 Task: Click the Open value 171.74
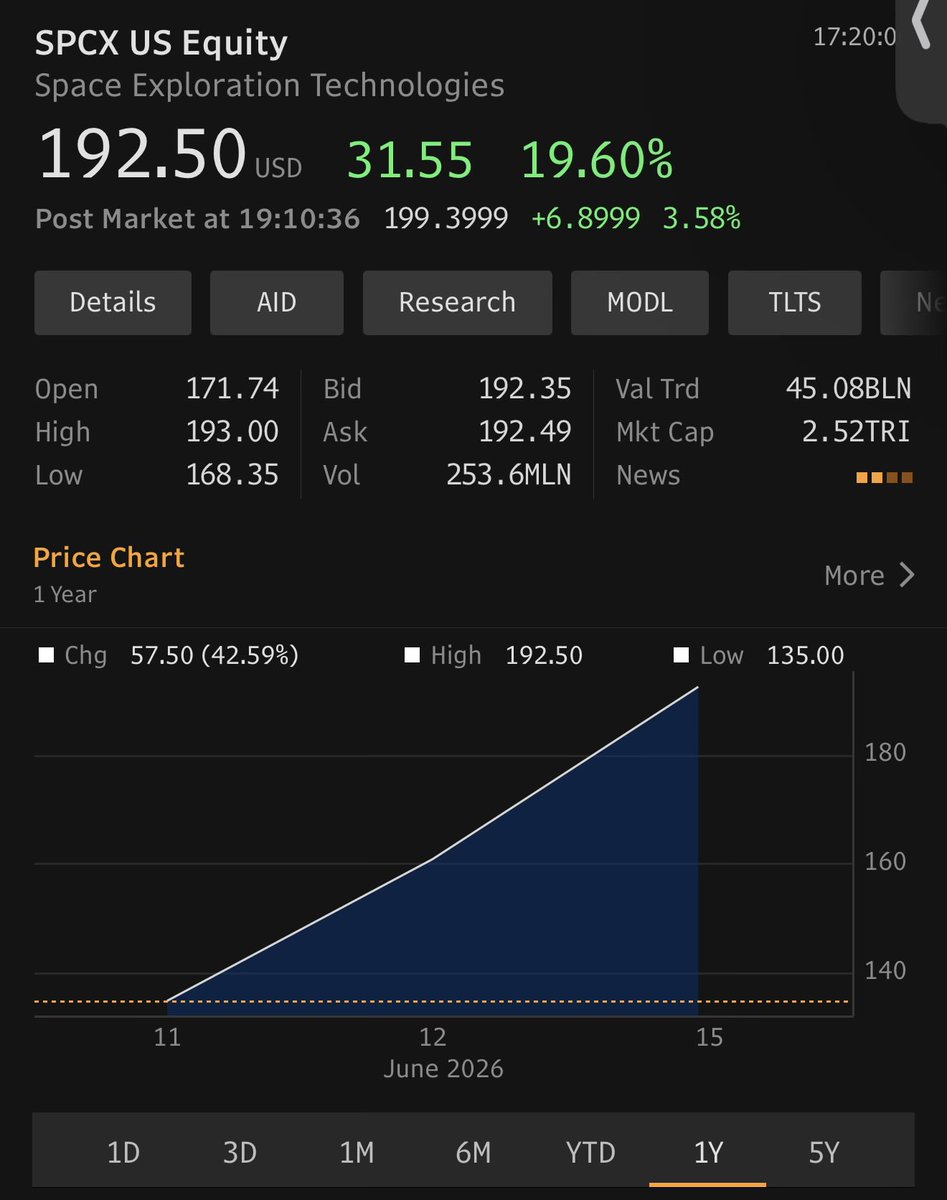point(232,389)
